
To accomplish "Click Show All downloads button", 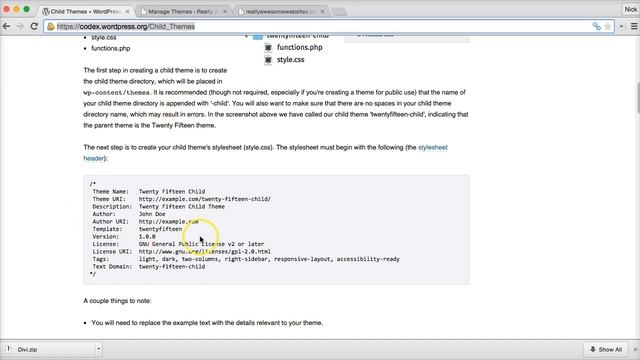I will [x=606, y=349].
